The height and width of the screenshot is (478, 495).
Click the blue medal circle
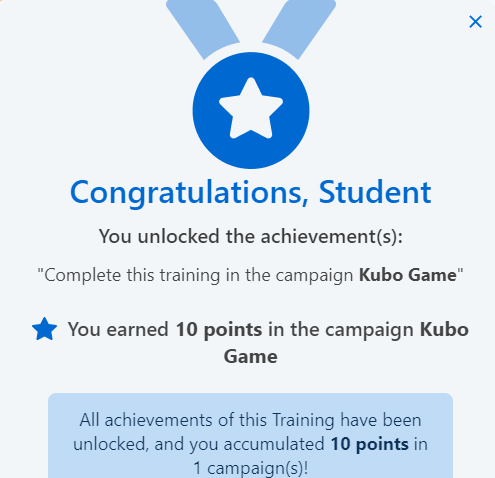(251, 110)
